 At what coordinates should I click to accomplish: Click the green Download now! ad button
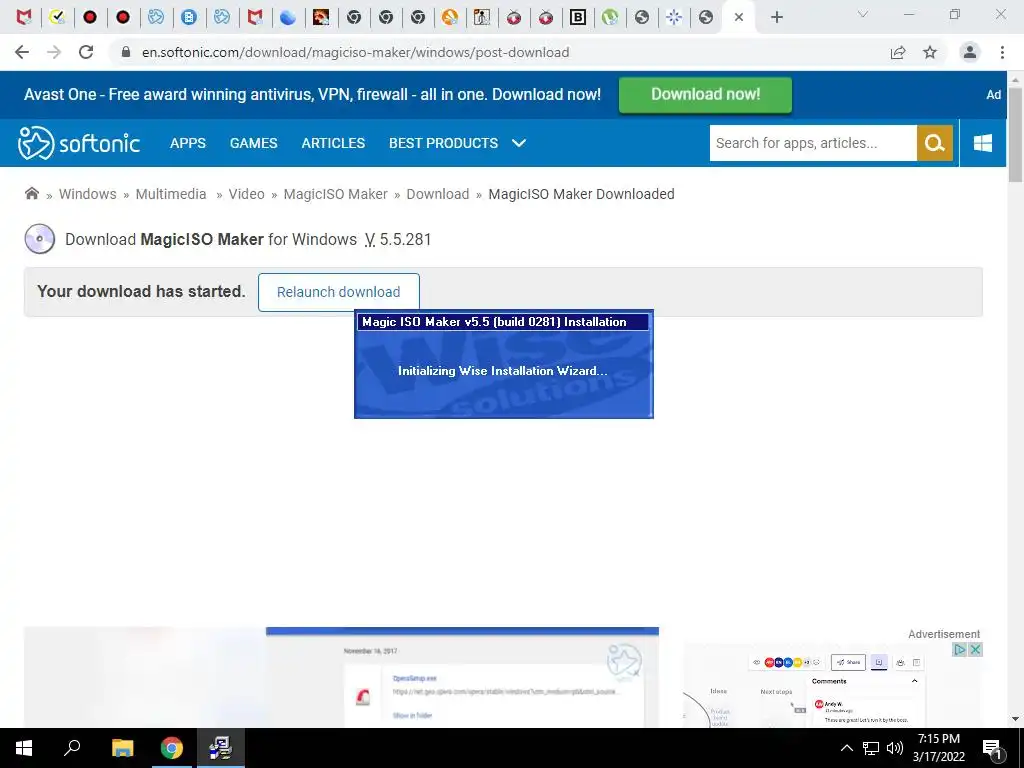(705, 95)
